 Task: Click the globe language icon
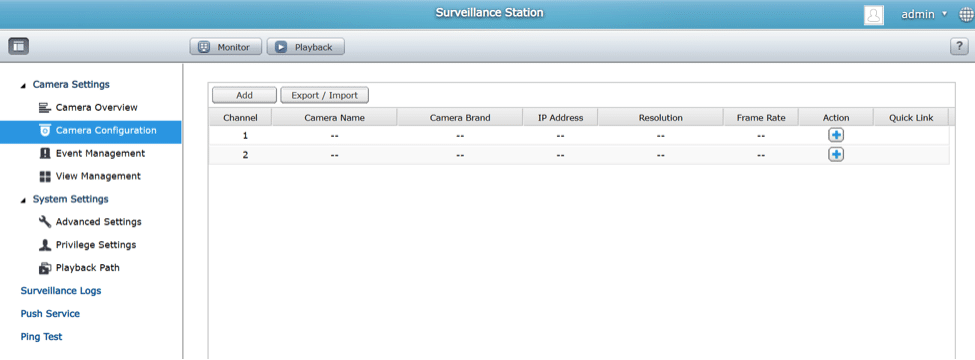tap(966, 16)
